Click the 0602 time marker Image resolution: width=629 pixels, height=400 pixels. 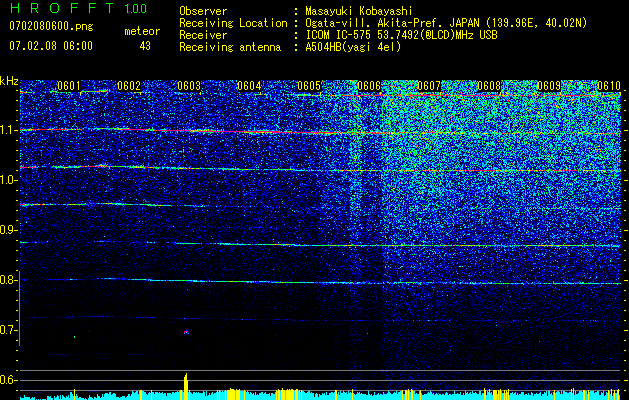(x=129, y=86)
